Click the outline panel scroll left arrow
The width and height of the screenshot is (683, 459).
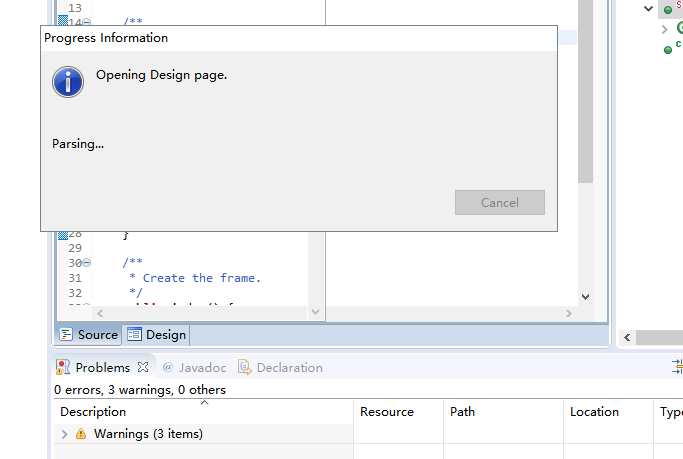point(627,337)
